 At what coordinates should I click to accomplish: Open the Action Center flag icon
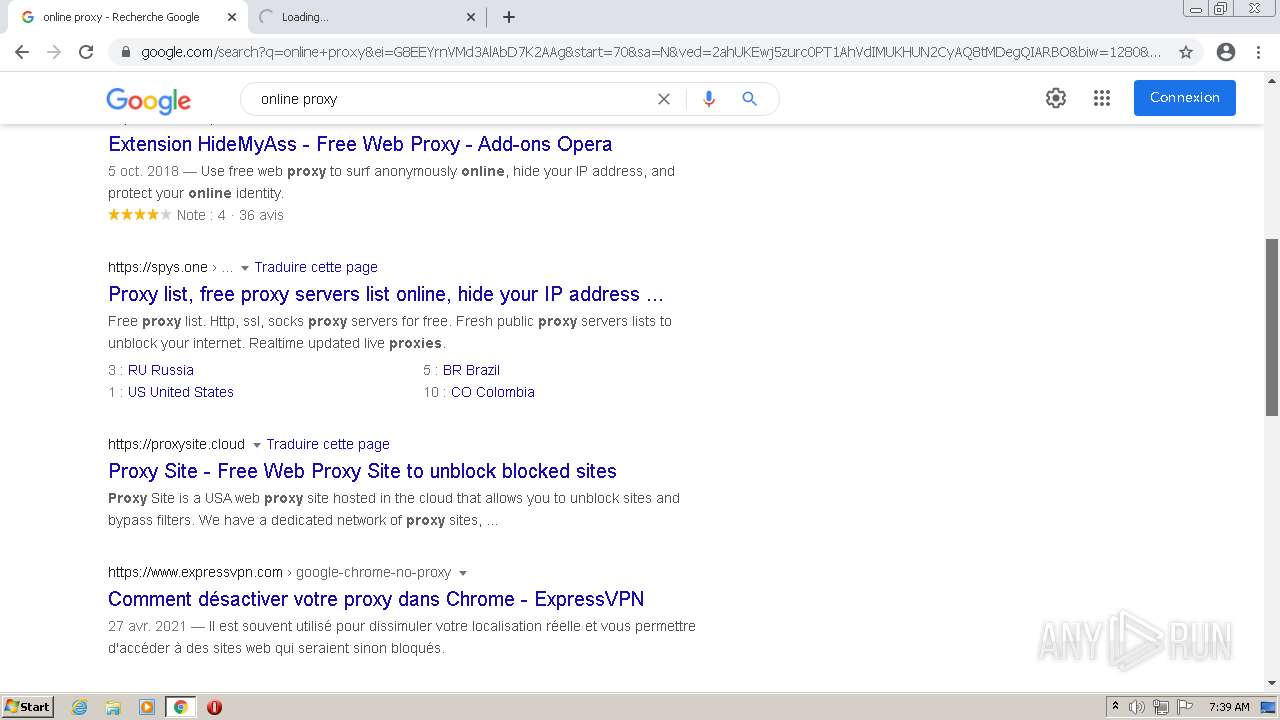[1185, 707]
